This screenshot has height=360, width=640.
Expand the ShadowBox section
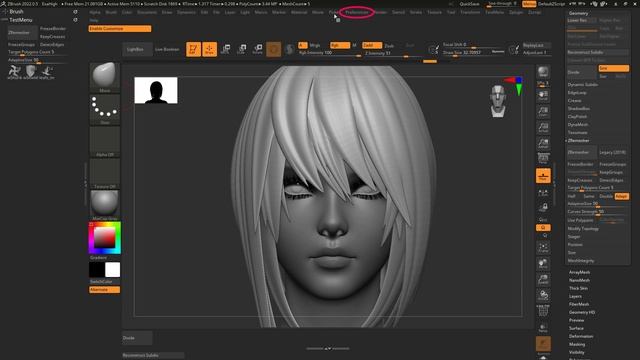point(579,109)
